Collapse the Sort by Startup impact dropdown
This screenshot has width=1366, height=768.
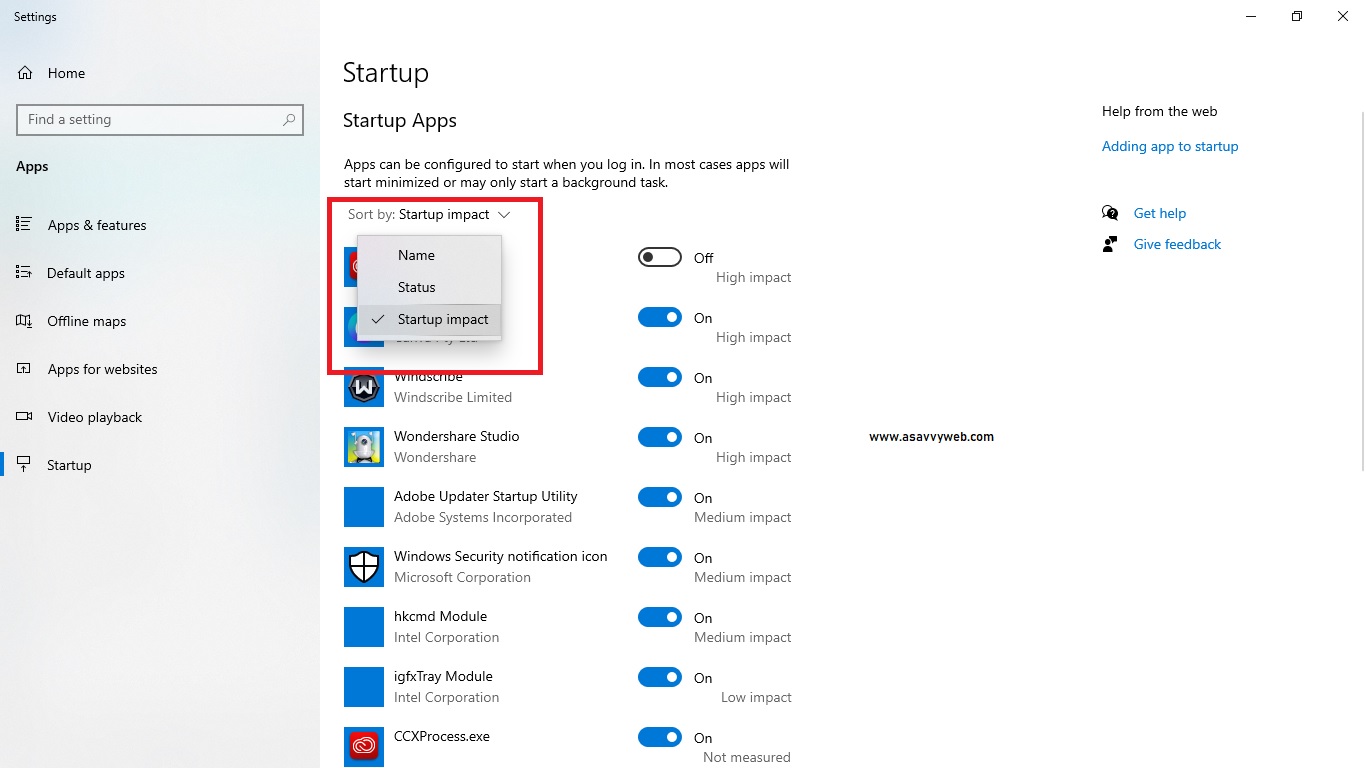pyautogui.click(x=429, y=215)
